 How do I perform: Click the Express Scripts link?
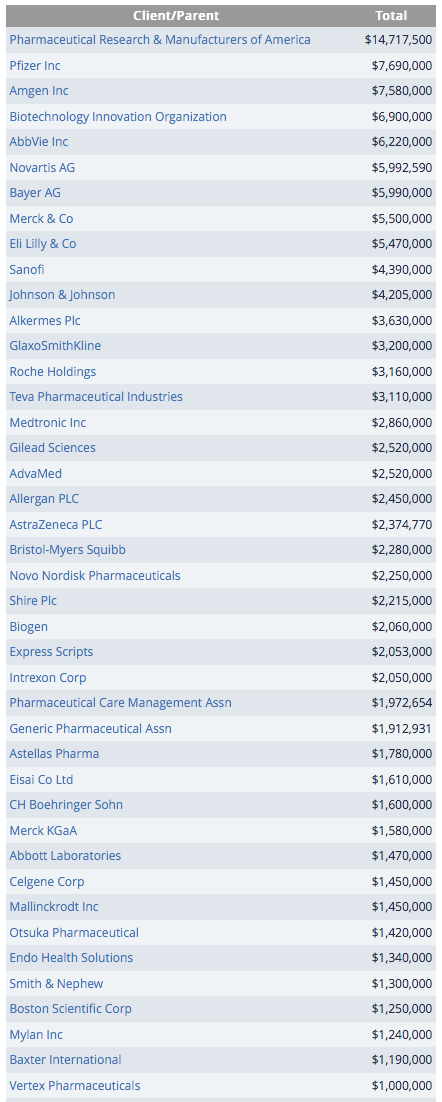[51, 652]
